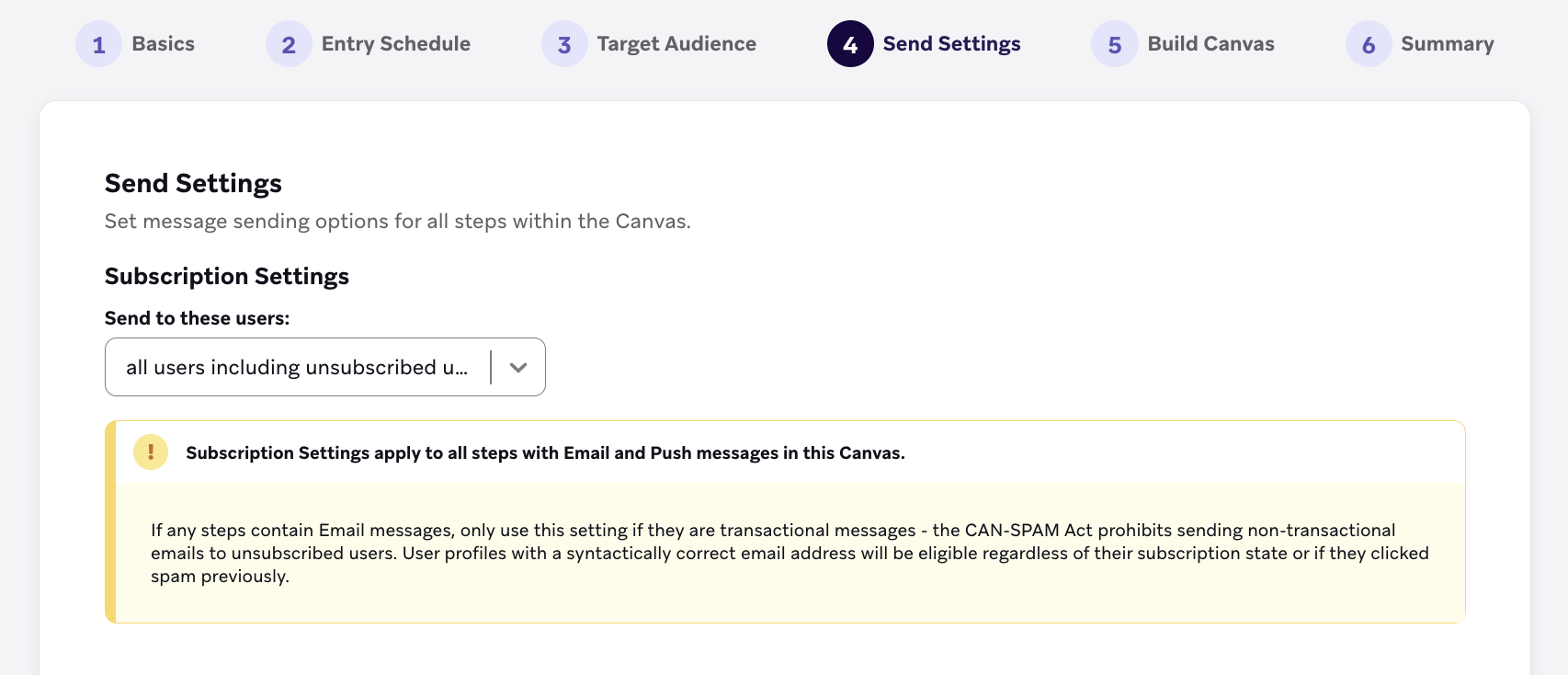Click the step 1 circle icon
Viewport: 1568px width, 675px height.
98,44
